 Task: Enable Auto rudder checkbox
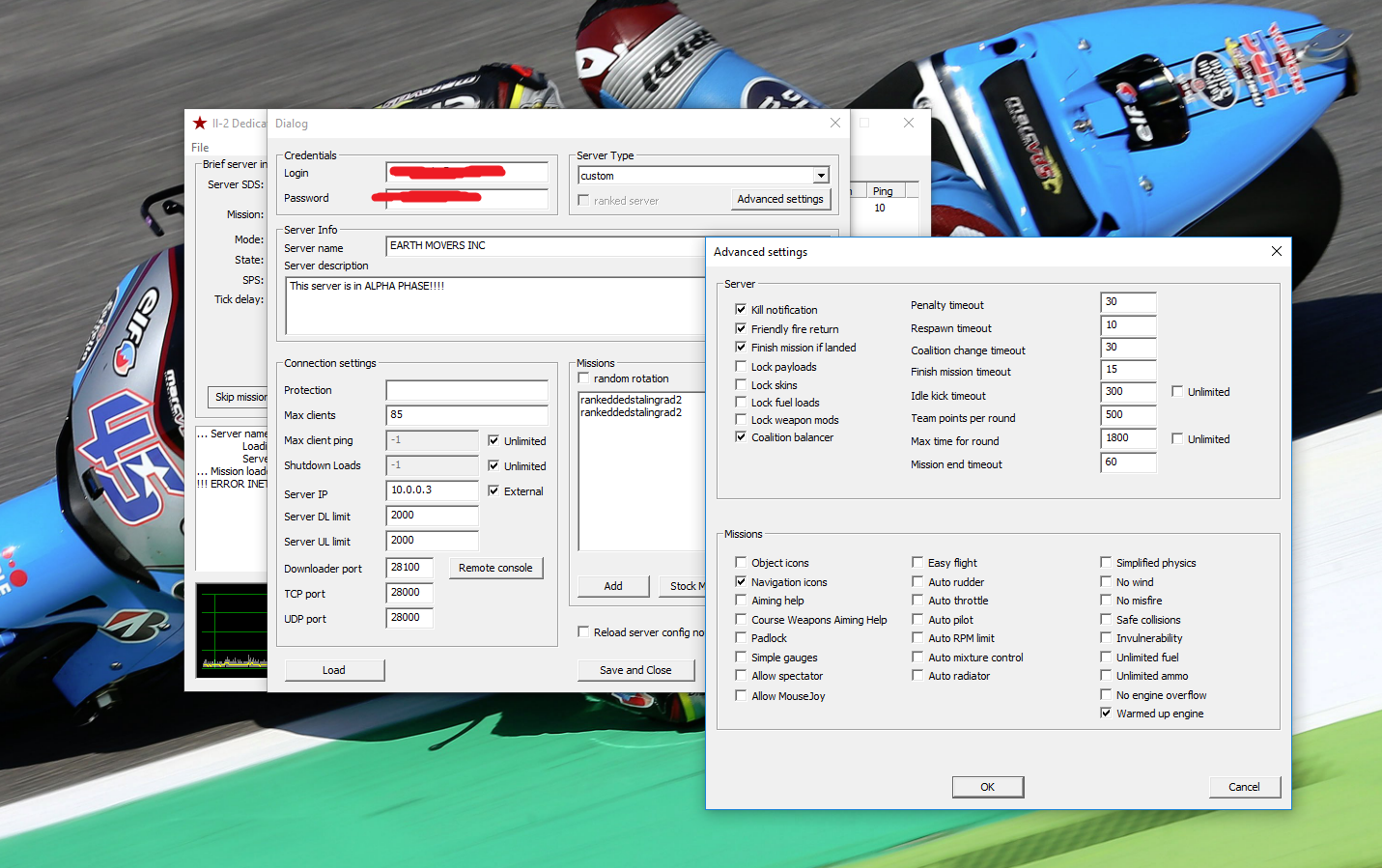point(917,581)
